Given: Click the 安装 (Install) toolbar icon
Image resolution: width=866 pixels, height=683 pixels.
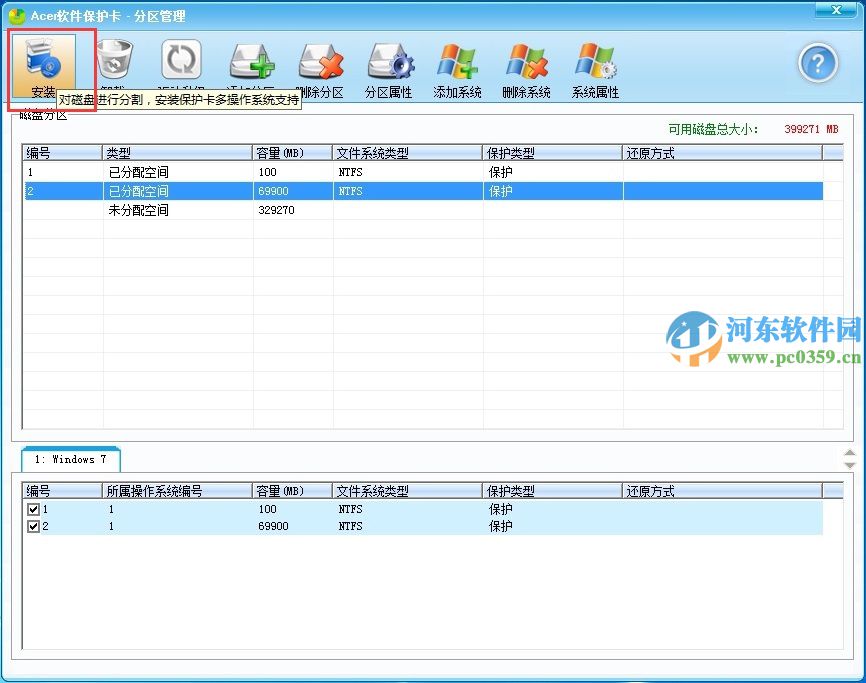Looking at the screenshot, I should click(x=43, y=67).
